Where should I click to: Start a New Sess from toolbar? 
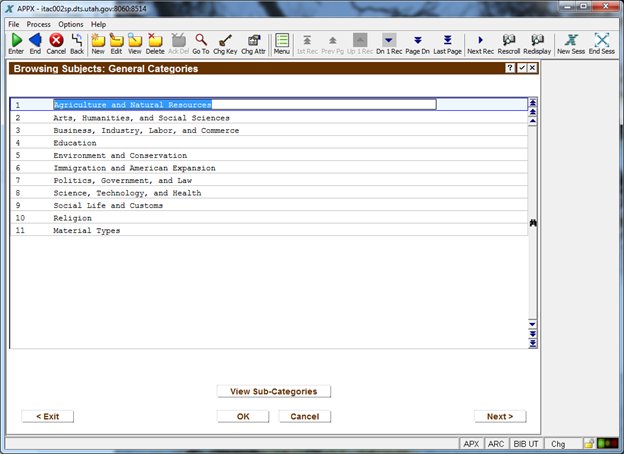point(572,43)
